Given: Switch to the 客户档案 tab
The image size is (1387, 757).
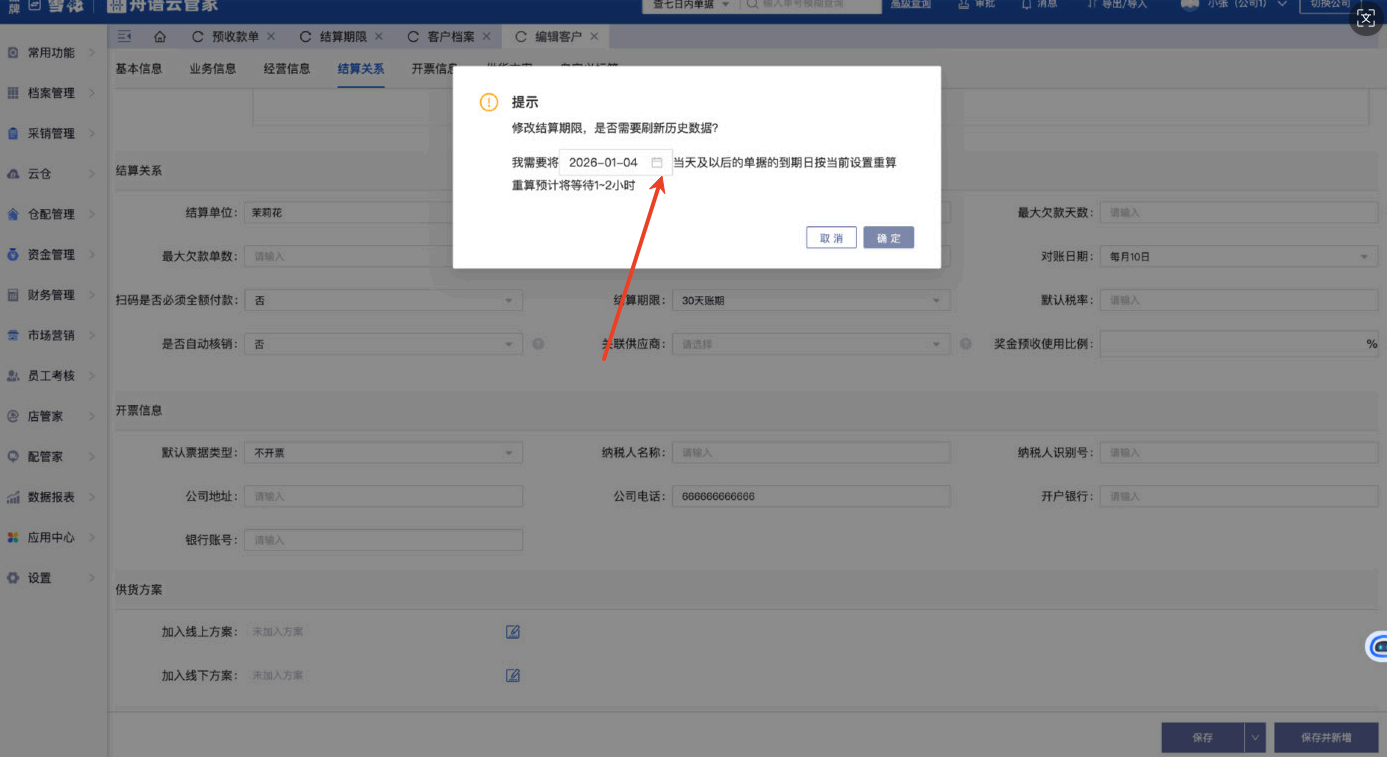Looking at the screenshot, I should coord(450,37).
